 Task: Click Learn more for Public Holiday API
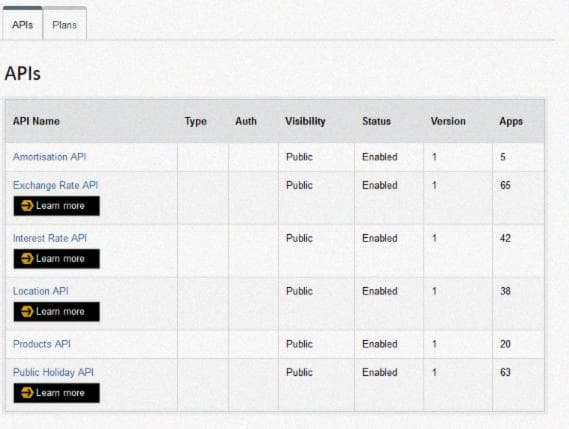pos(57,393)
